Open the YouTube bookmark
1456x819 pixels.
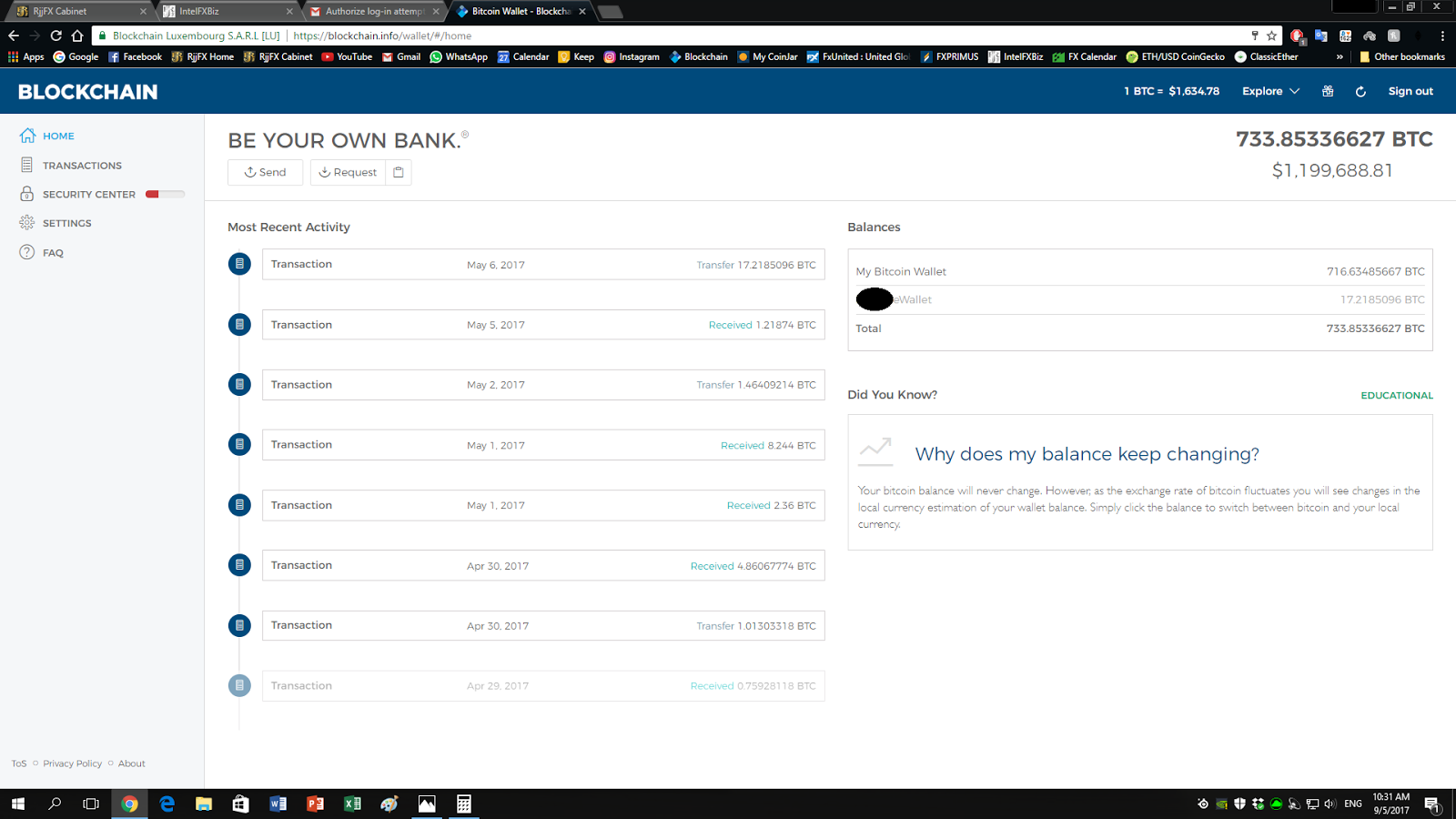[347, 56]
